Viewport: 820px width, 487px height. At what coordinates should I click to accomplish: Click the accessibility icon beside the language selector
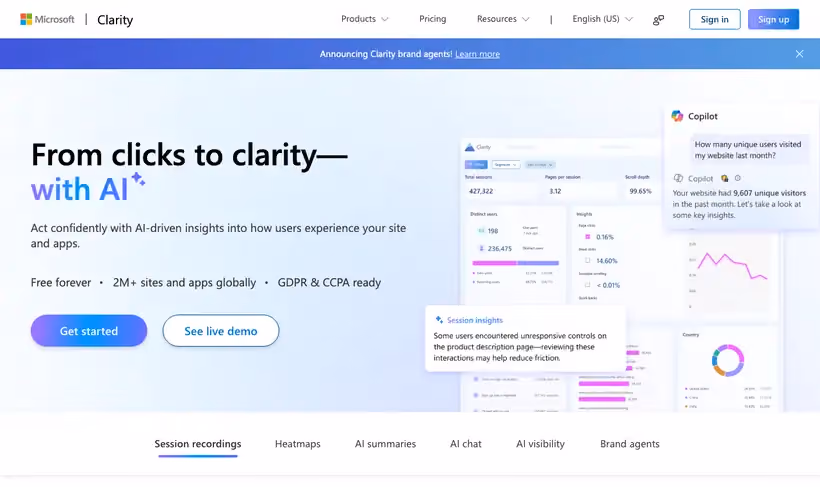click(658, 20)
